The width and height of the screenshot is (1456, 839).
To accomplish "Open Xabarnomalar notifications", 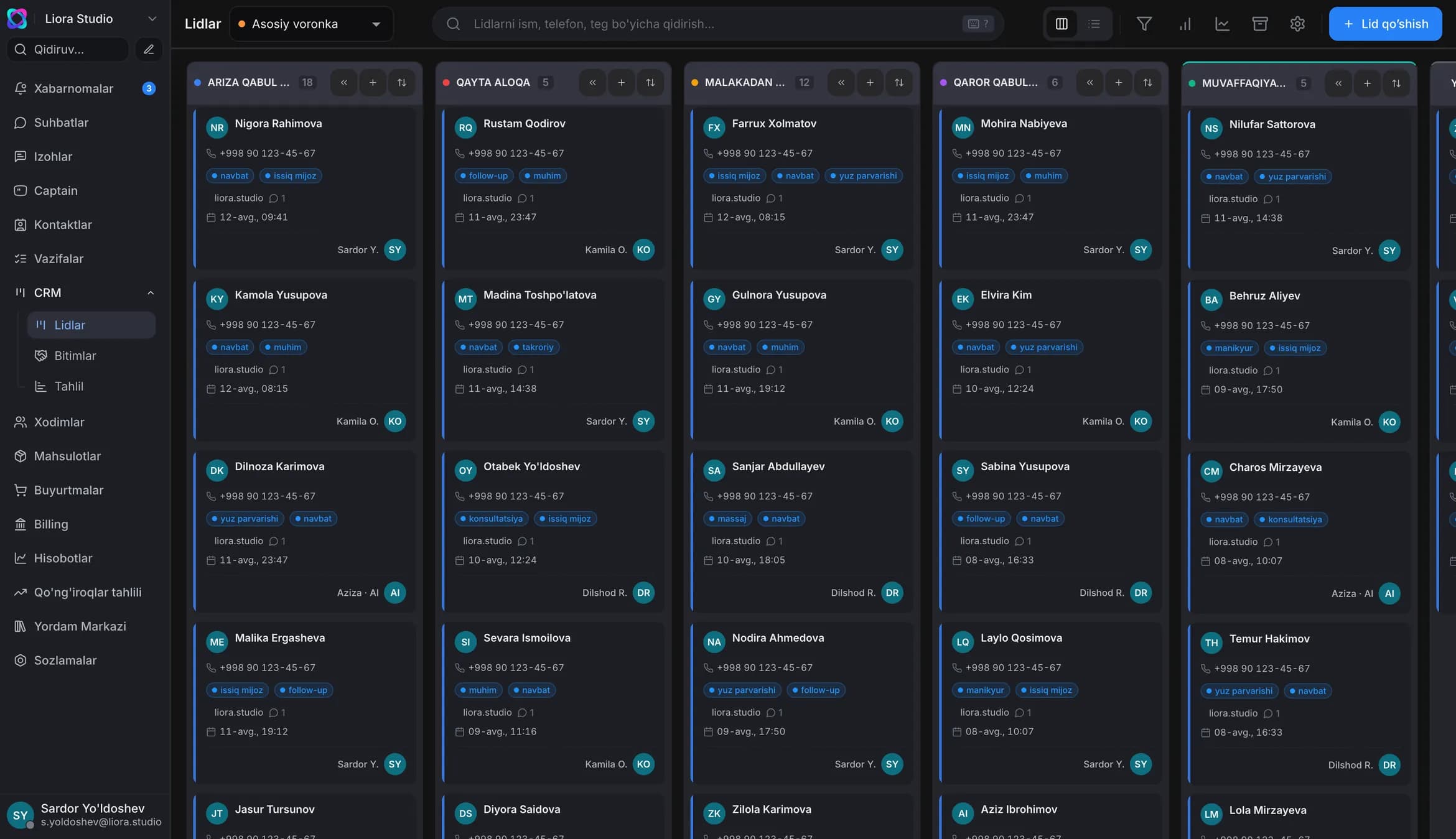I will tap(85, 88).
